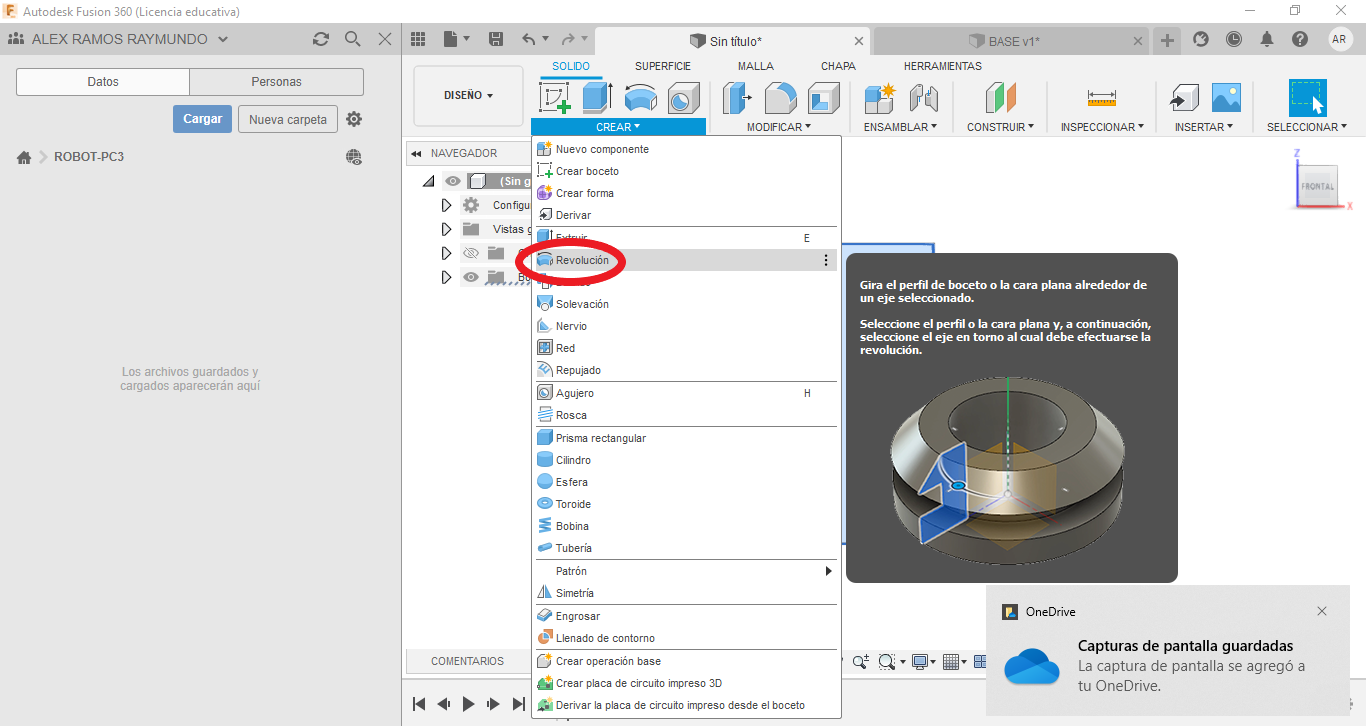Expand the Vistas guardadas node
This screenshot has height=726, width=1366.
coord(447,229)
